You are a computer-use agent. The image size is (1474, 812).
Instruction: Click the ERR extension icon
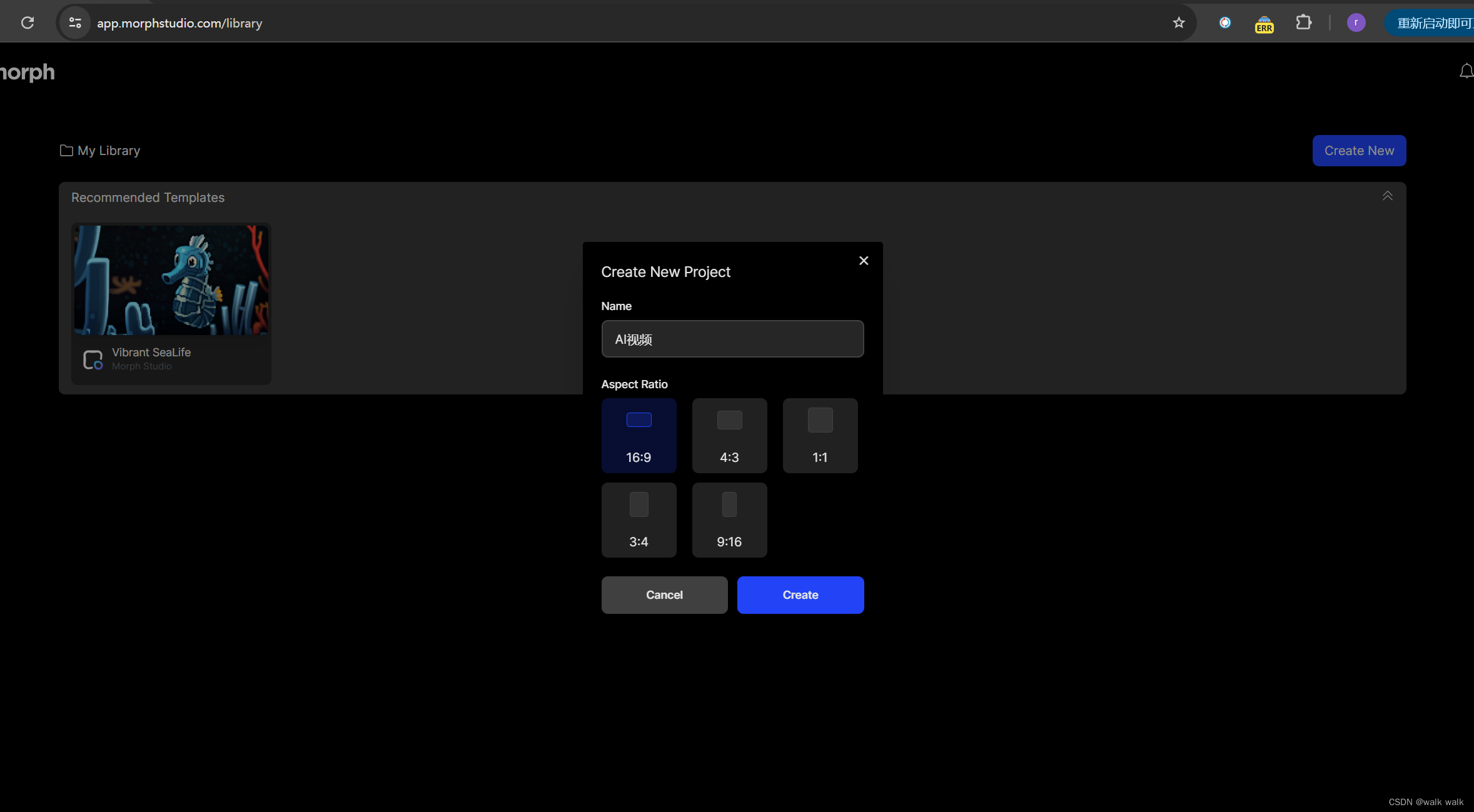(x=1264, y=24)
